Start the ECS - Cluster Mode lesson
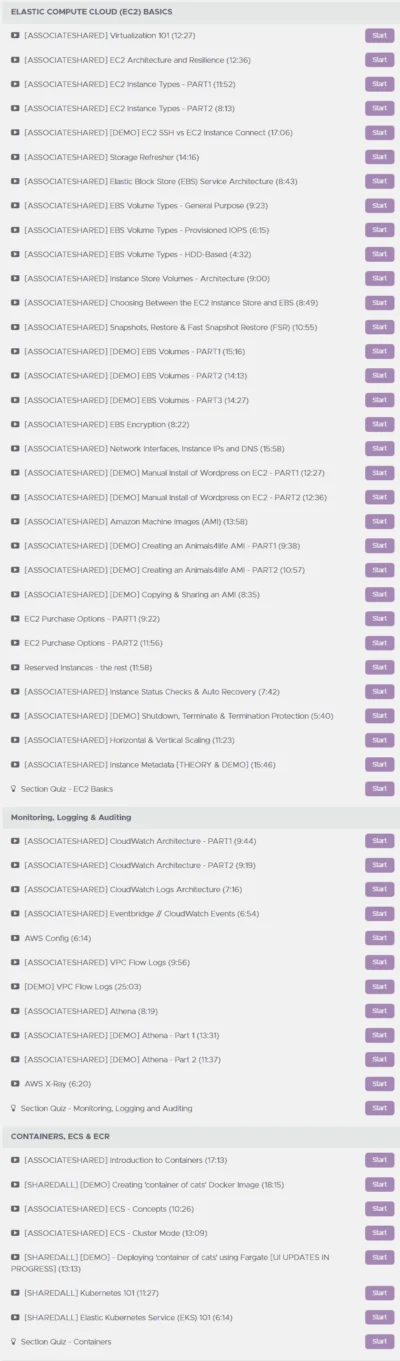 pyautogui.click(x=379, y=1232)
